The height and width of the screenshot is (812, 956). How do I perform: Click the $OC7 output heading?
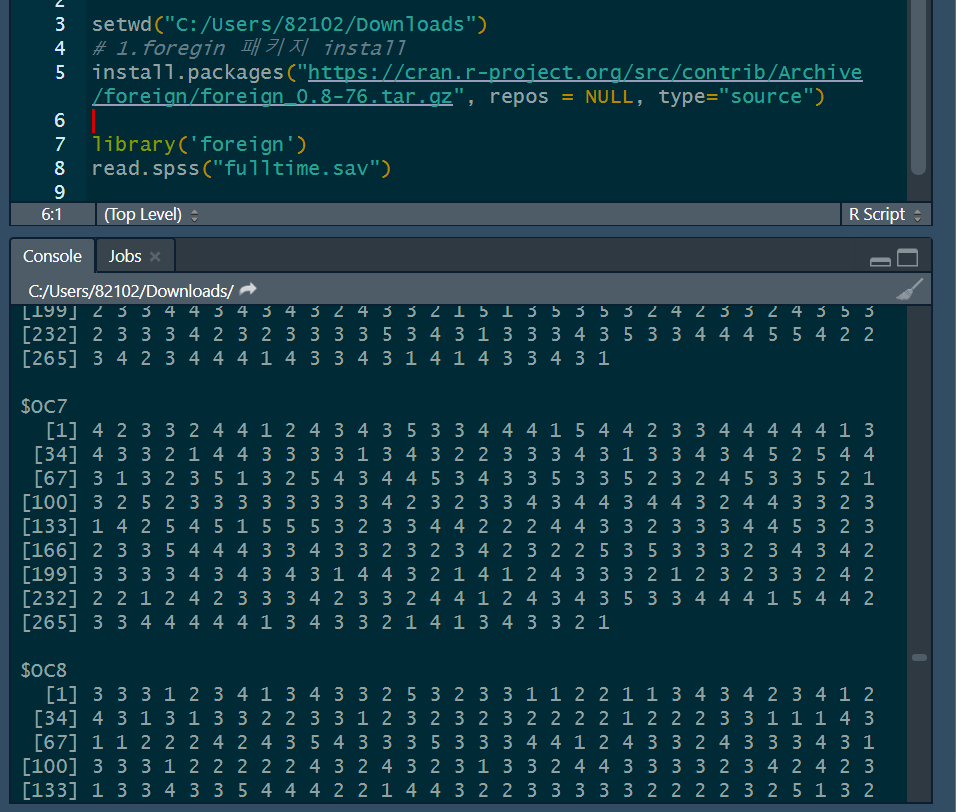coord(44,407)
